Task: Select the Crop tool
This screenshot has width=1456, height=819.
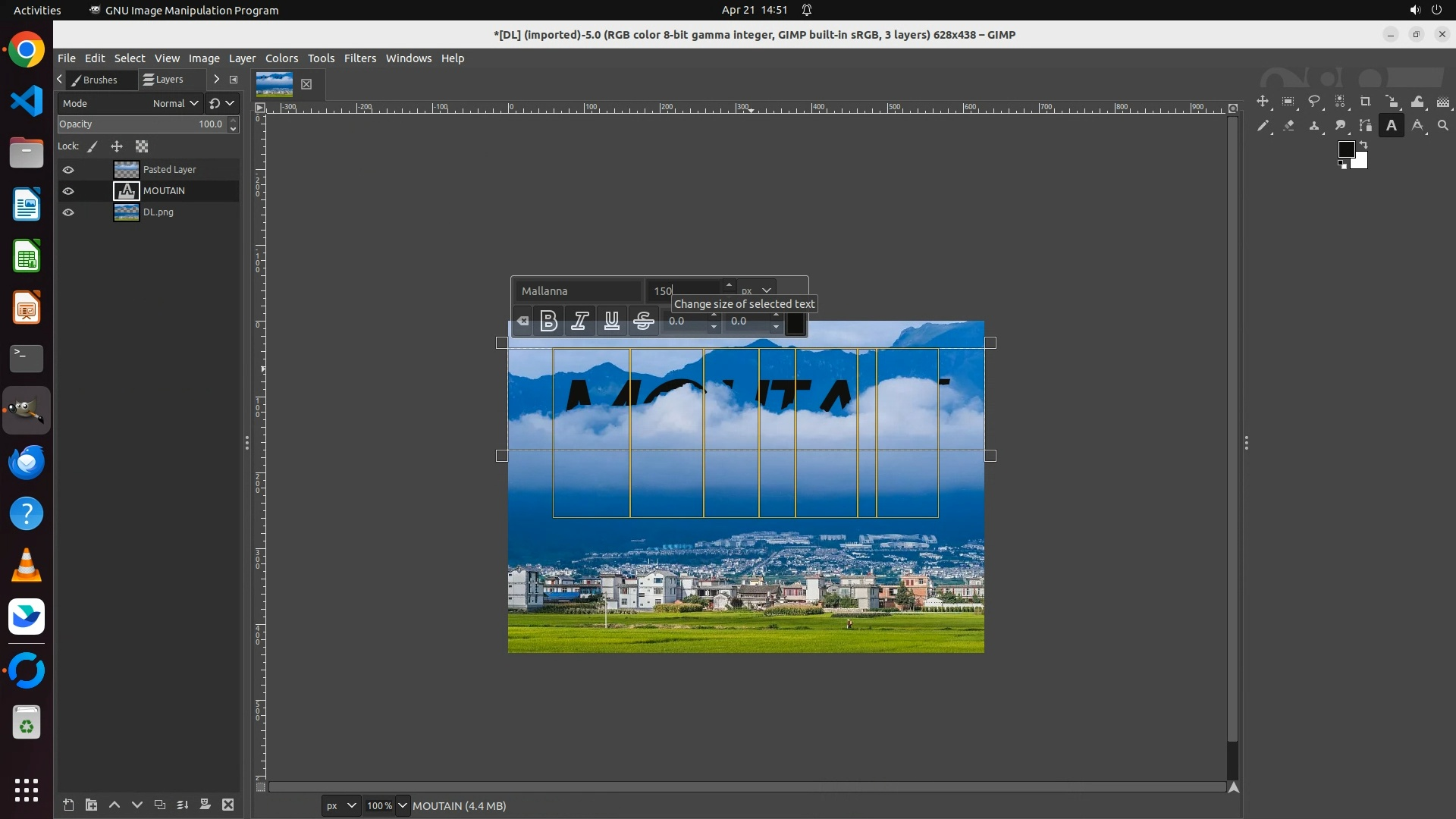Action: 1366,102
